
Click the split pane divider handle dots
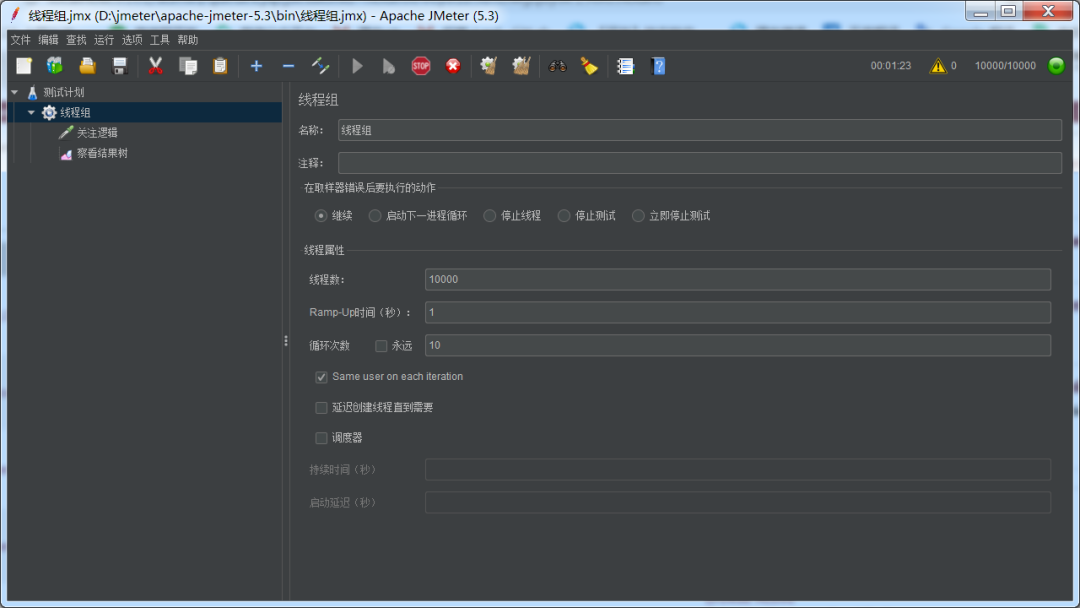(286, 341)
